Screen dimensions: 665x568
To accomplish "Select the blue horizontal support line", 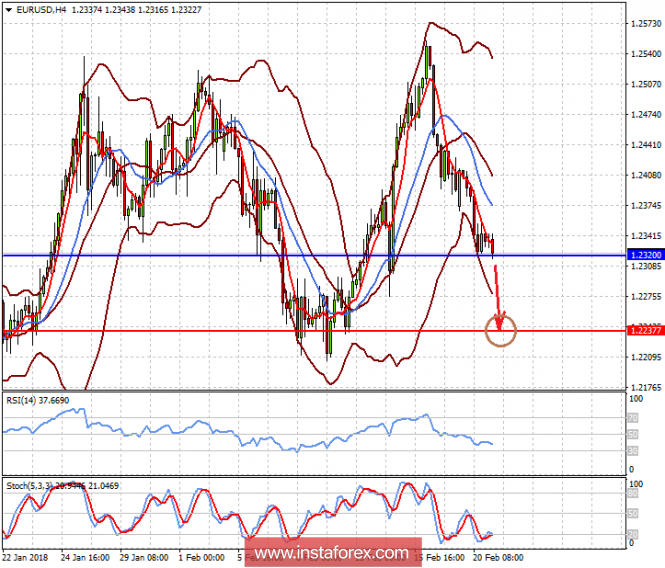I will [x=314, y=255].
